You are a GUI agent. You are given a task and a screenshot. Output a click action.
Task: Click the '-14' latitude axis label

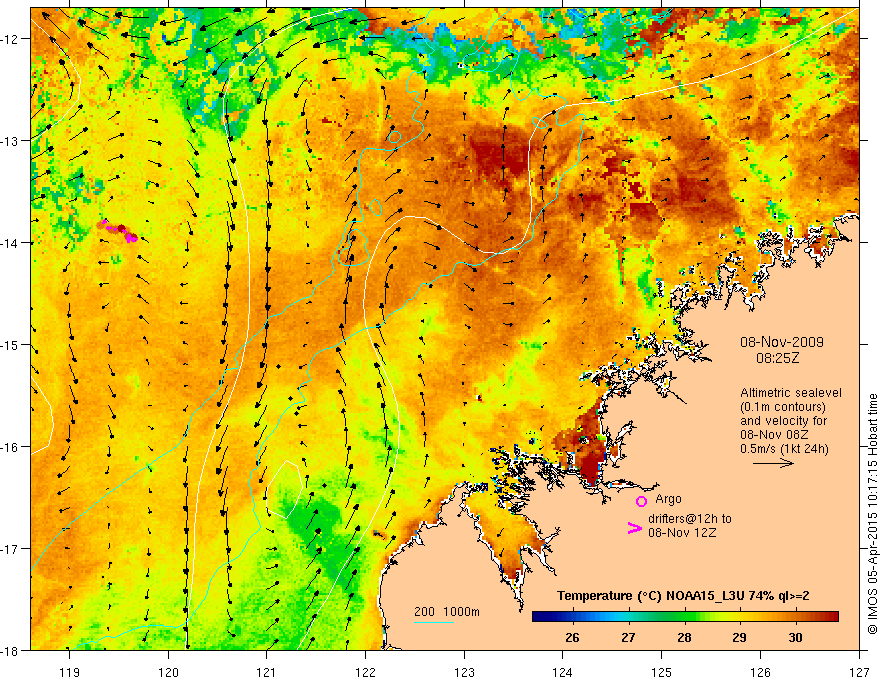point(10,243)
